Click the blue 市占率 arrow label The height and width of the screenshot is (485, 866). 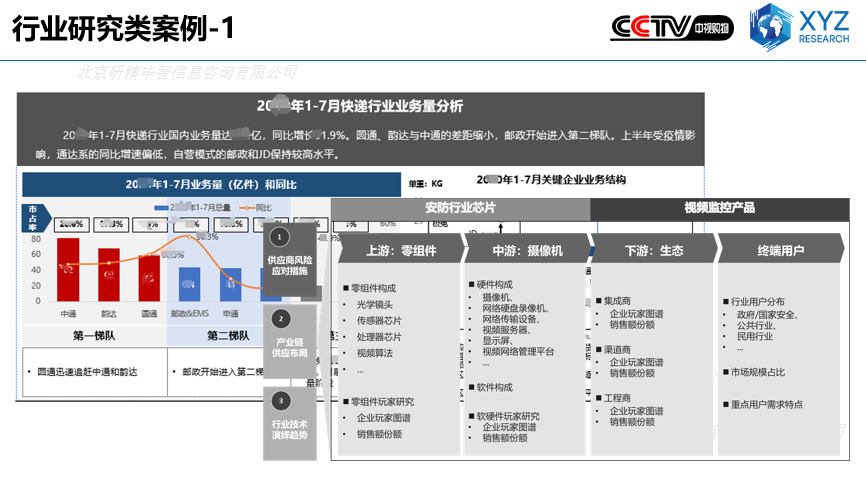33,216
